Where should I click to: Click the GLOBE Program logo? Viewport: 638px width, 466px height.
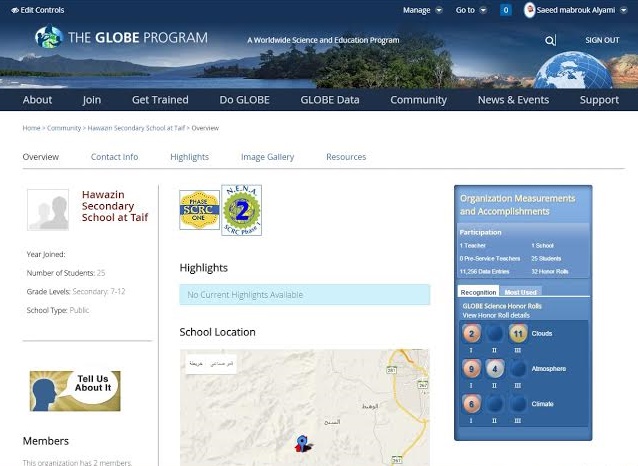tap(121, 38)
